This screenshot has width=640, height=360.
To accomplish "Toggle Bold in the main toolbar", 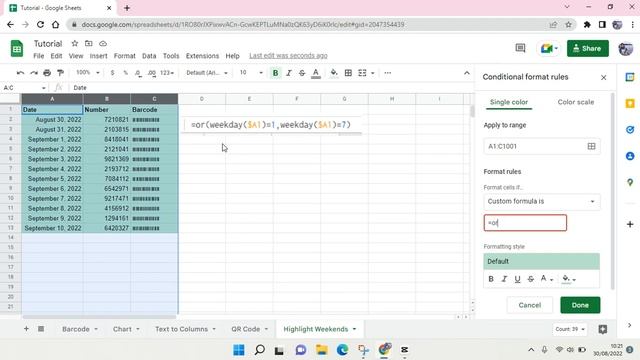I will 276,73.
